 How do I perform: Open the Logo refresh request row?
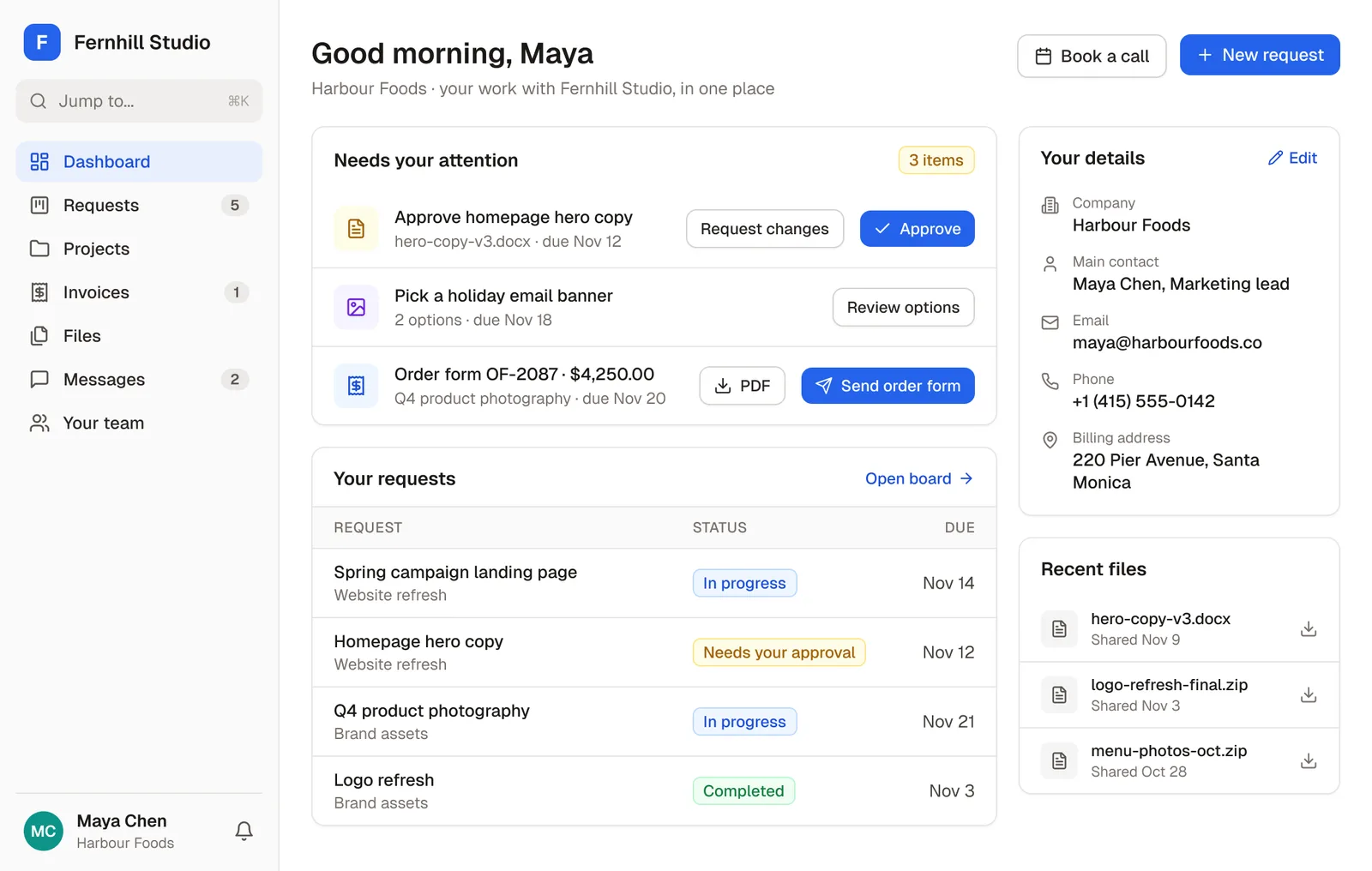tap(654, 791)
